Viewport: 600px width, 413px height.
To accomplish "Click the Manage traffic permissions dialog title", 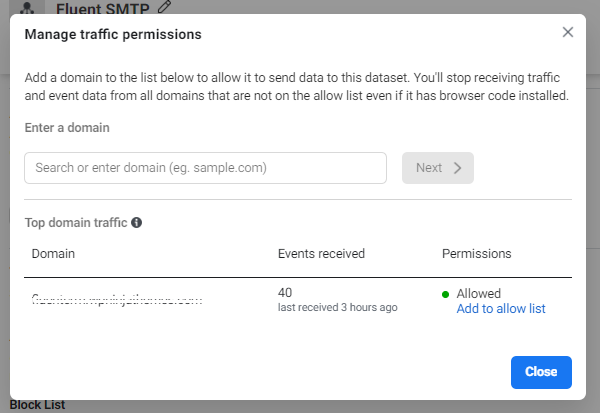I will (x=113, y=35).
